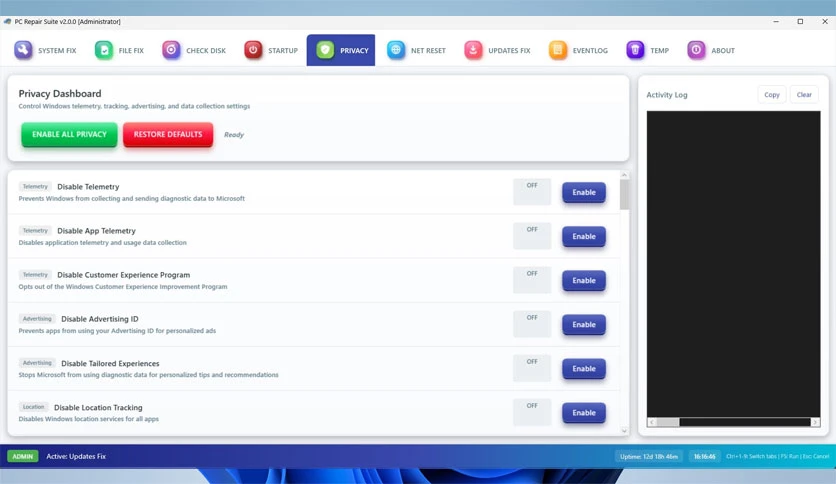Viewport: 836px width, 484px height.
Task: Click 'Active: Updates Fix' status text
Action: click(76, 456)
